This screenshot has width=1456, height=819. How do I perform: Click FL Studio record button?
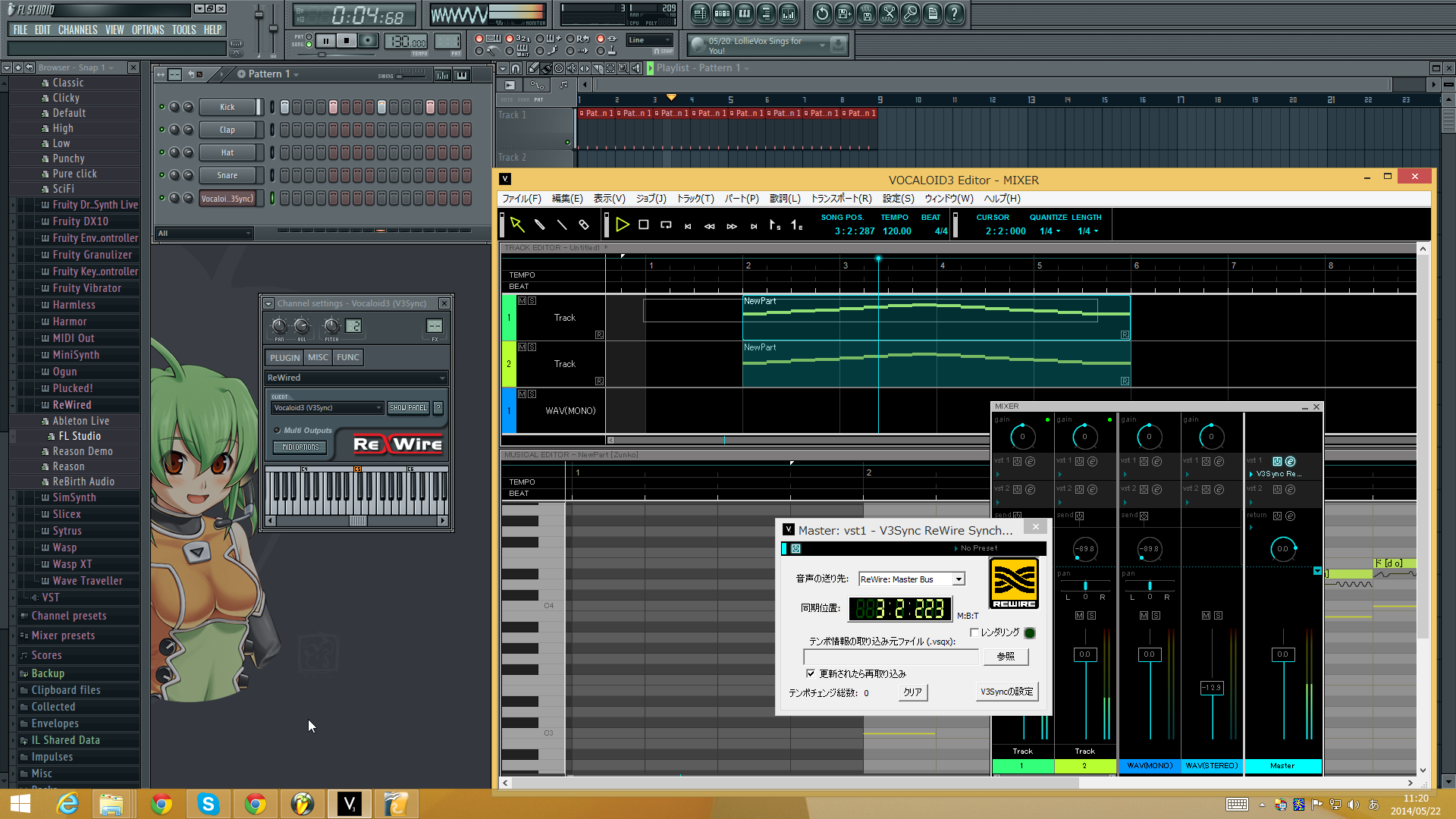point(368,40)
